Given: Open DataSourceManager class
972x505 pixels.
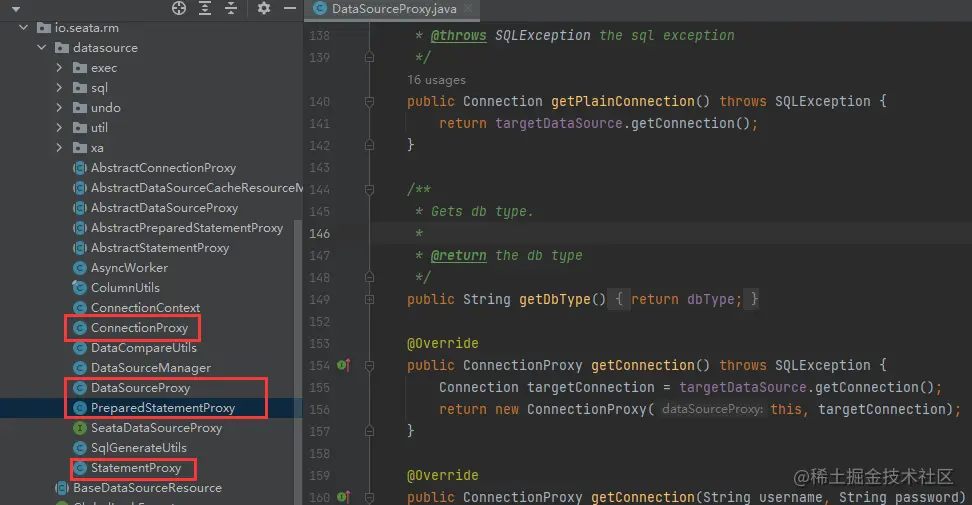Looking at the screenshot, I should (x=151, y=368).
